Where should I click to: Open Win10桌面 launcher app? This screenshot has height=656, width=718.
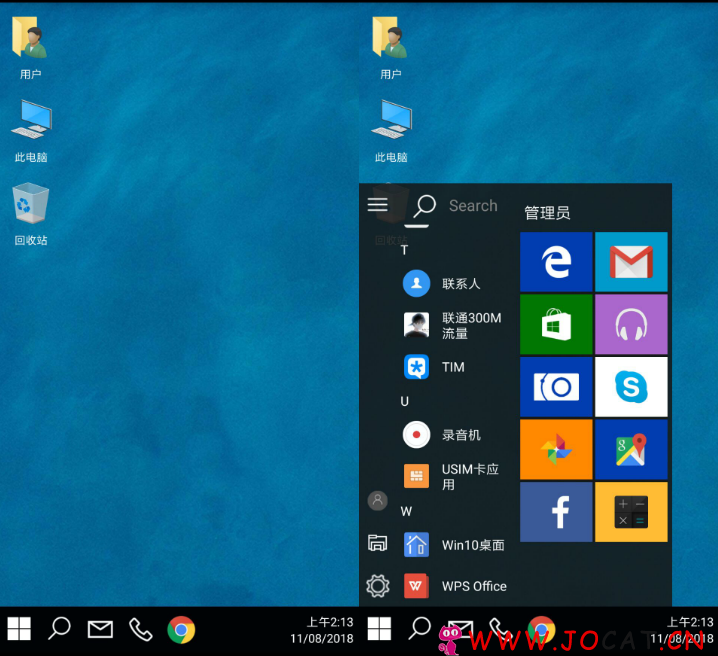[454, 545]
